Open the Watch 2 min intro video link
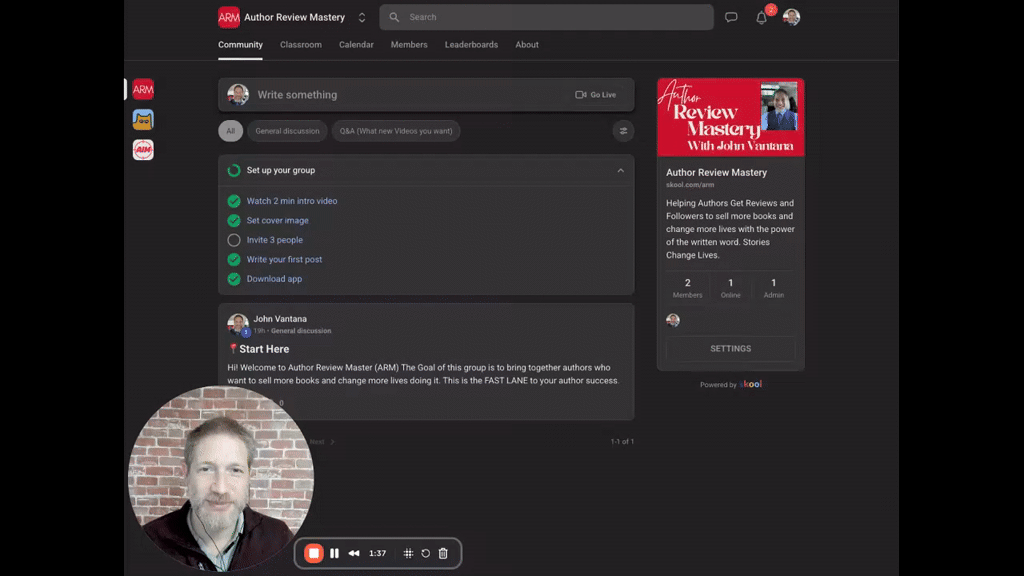The height and width of the screenshot is (576, 1024). [292, 201]
